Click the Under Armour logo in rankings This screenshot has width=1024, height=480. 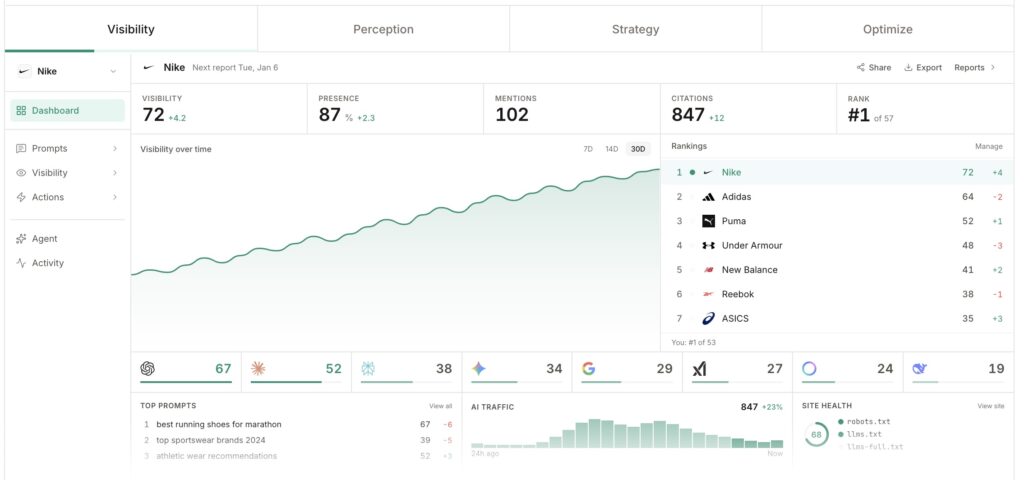(x=708, y=246)
